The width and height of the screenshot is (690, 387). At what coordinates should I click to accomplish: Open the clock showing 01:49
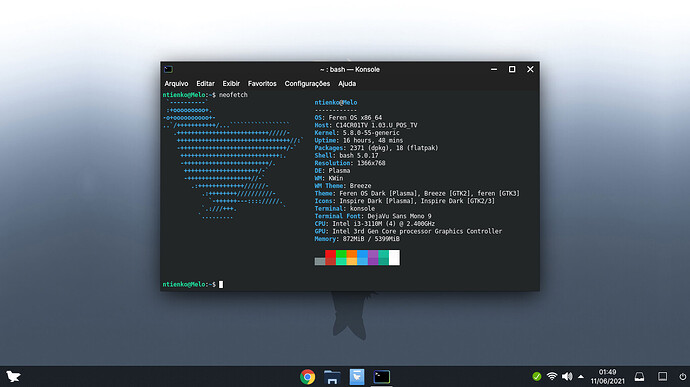(x=607, y=376)
